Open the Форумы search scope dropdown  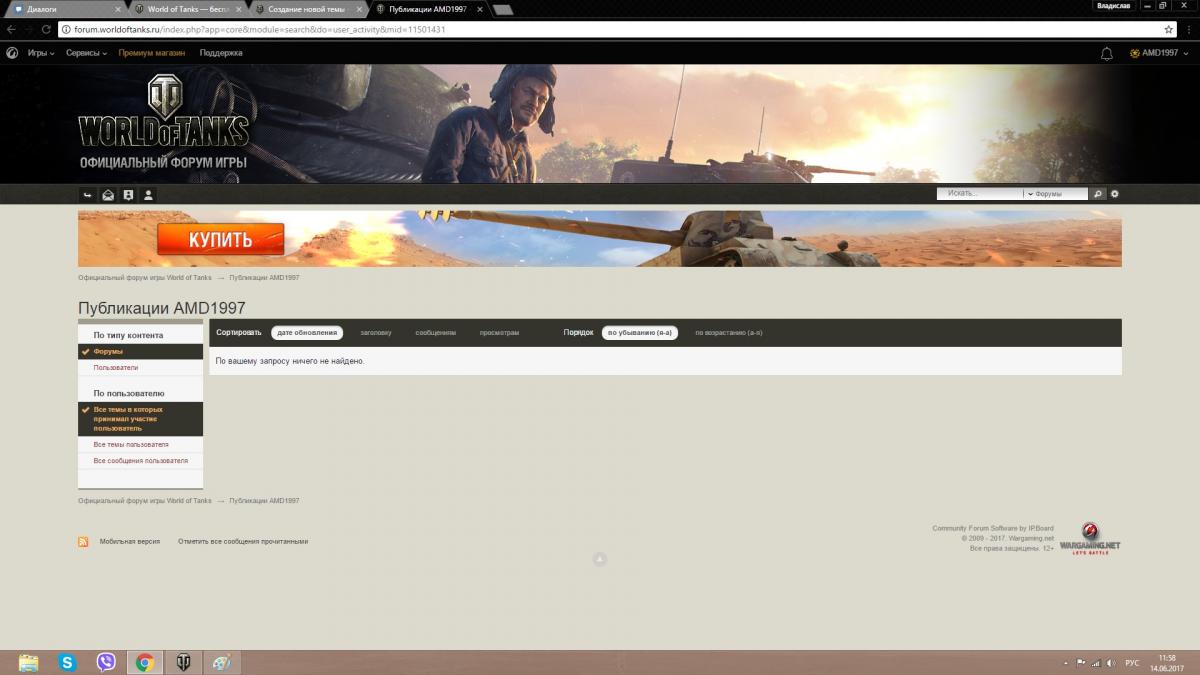click(1055, 194)
